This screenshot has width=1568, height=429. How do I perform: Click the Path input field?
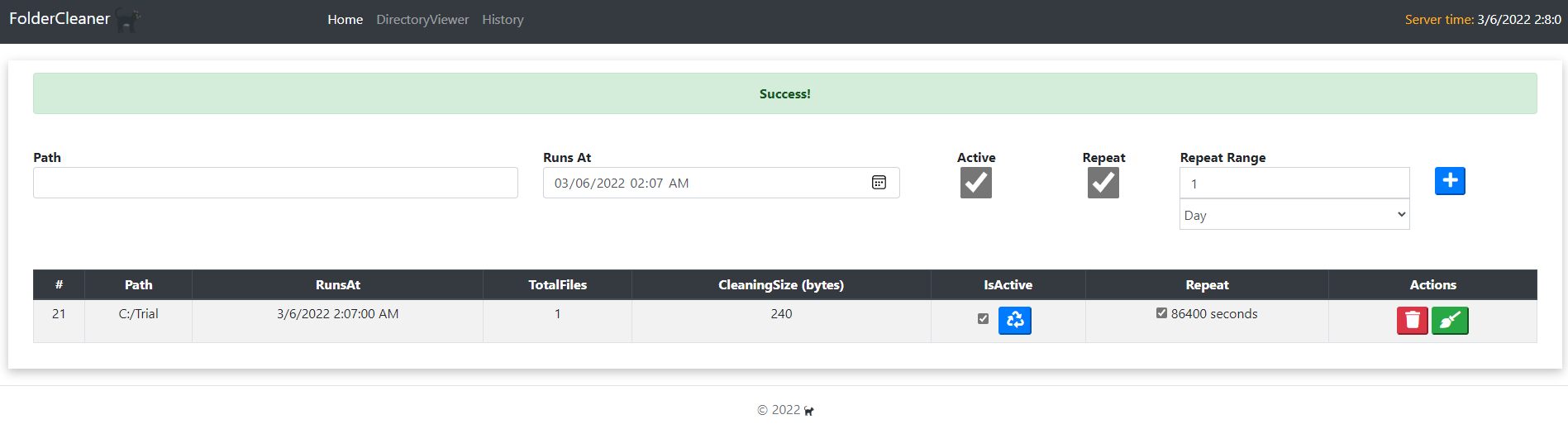pyautogui.click(x=275, y=183)
